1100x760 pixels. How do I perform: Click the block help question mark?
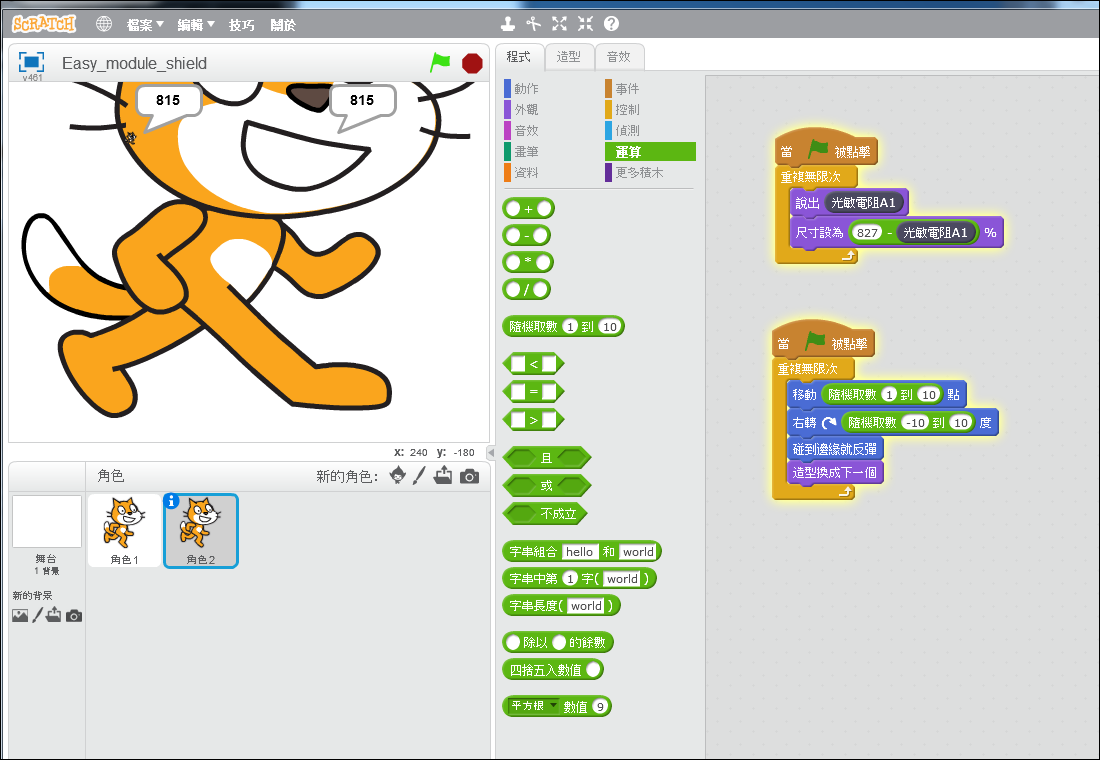(x=611, y=24)
